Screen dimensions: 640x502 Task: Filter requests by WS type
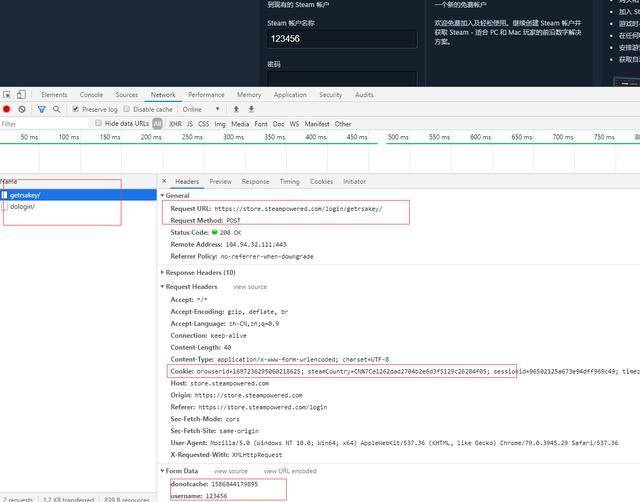pyautogui.click(x=294, y=124)
